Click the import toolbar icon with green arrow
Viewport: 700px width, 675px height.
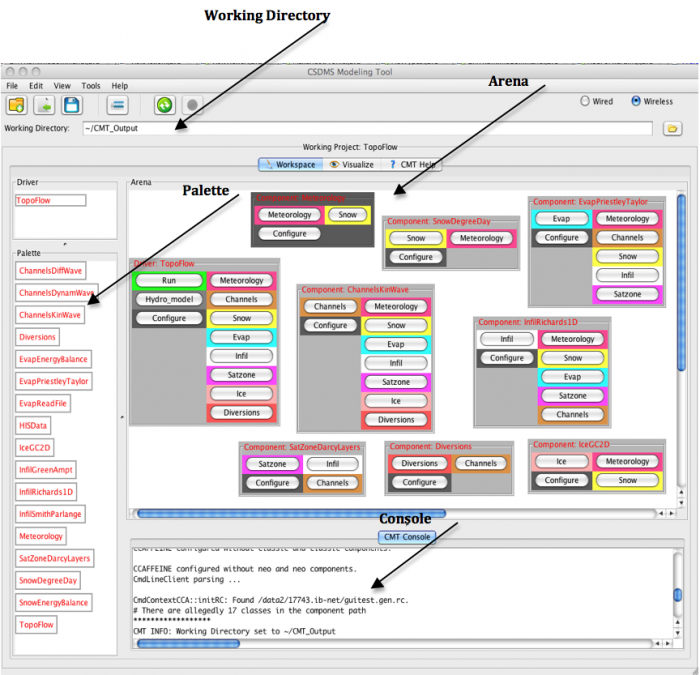pos(44,105)
